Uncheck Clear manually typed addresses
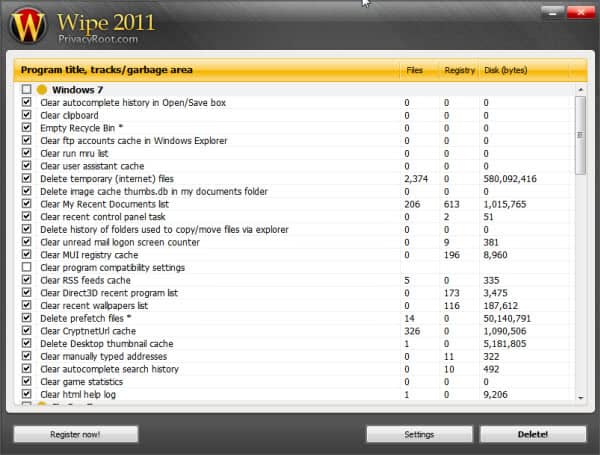Screen dimensions: 600x455 pyautogui.click(x=26, y=356)
